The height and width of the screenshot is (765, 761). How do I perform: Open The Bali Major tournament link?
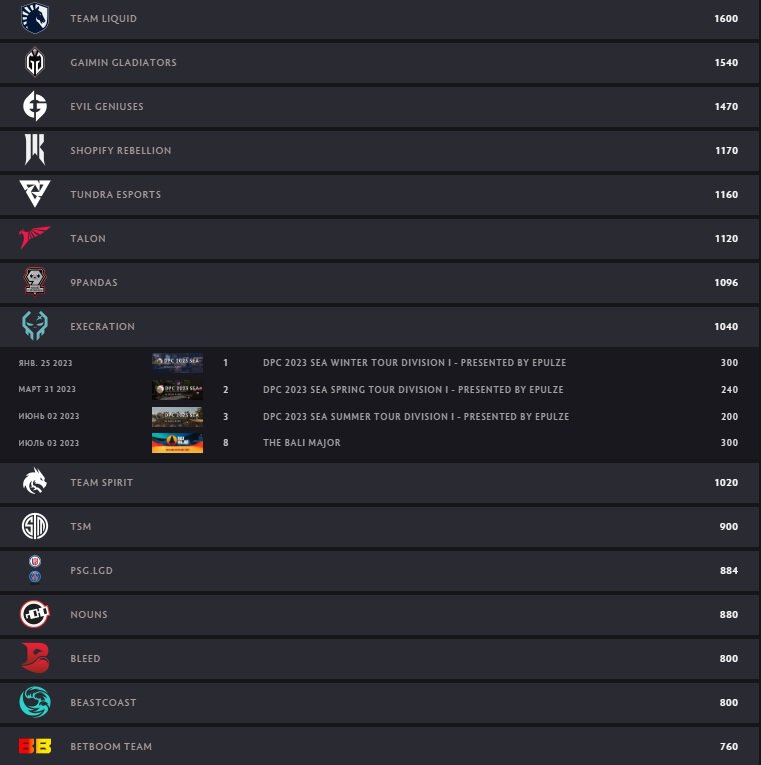coord(301,443)
